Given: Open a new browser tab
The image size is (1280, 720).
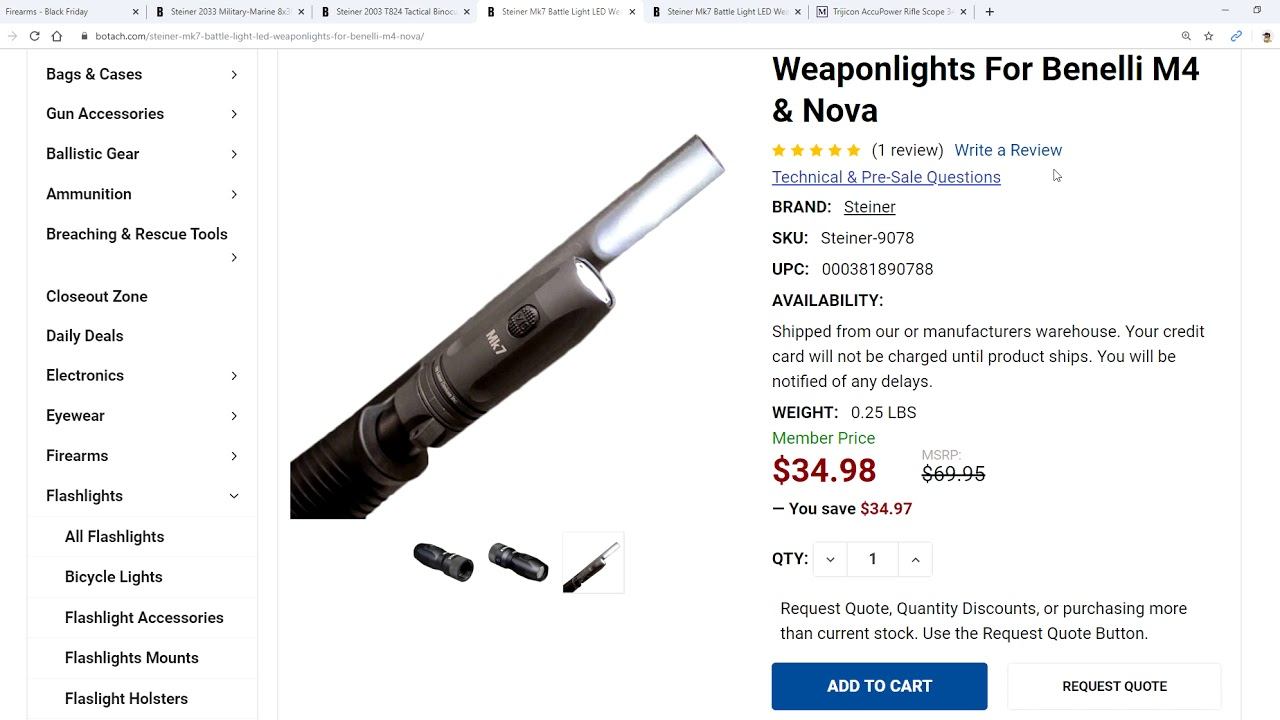Looking at the screenshot, I should coord(990,12).
